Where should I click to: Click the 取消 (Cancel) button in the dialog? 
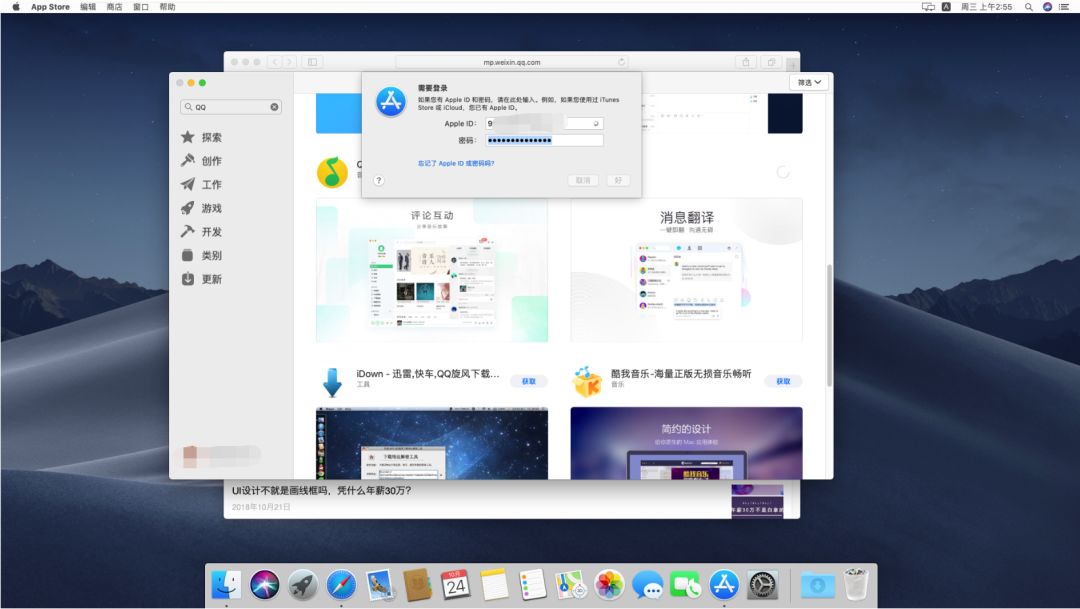click(x=583, y=180)
